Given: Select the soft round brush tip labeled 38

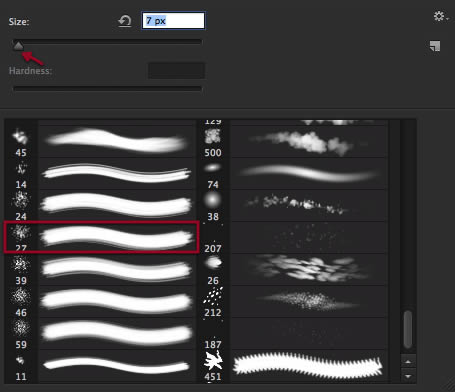Looking at the screenshot, I should 213,200.
